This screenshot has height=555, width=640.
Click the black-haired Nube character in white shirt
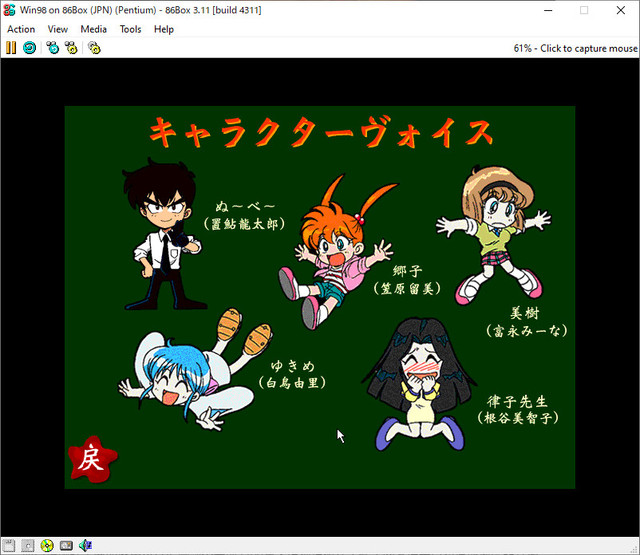[x=163, y=235]
